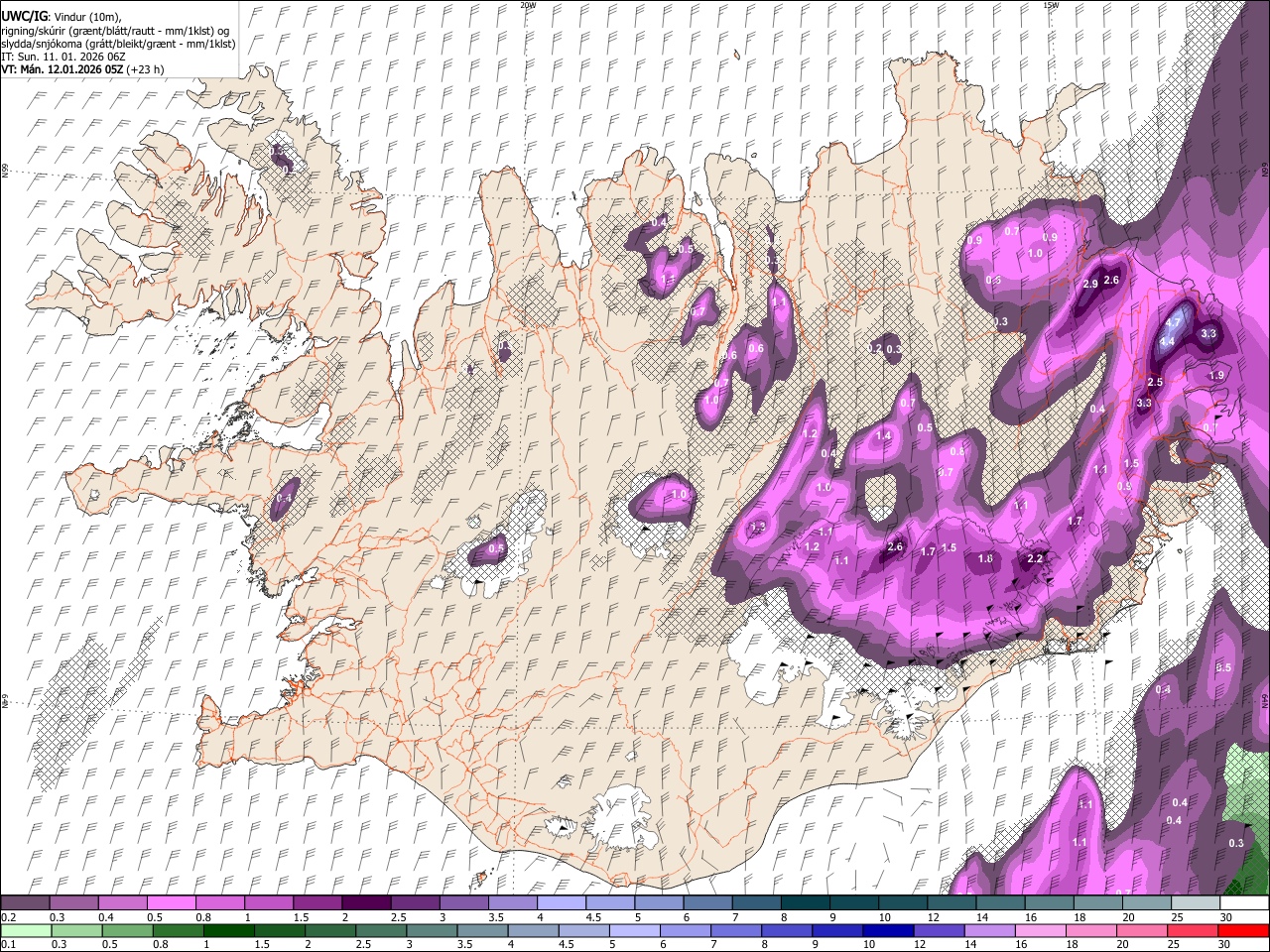This screenshot has height=952, width=1270.
Task: Click the 'VT: Mán. 12.01.2026 05Z (+23 h)' line
Action: [82, 69]
